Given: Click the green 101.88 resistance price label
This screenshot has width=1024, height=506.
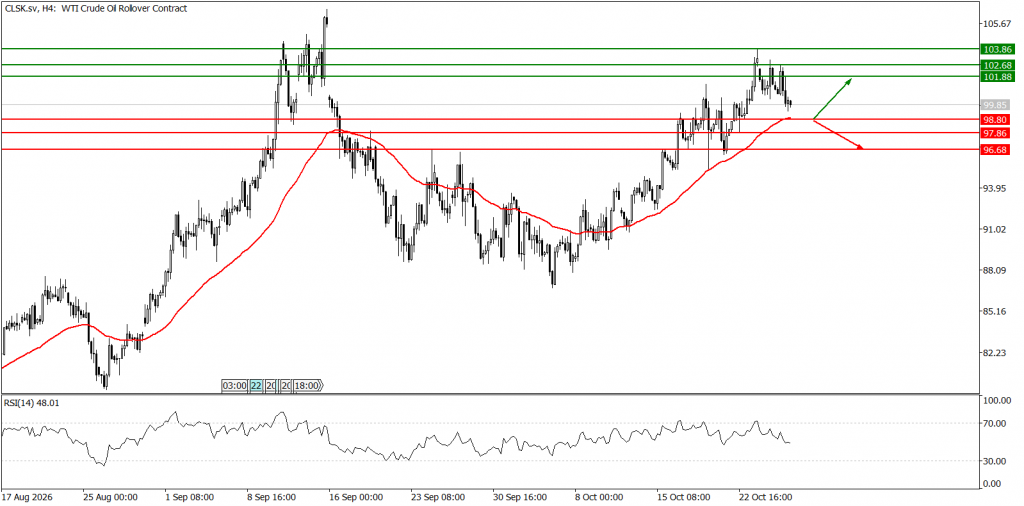Looking at the screenshot, I should [997, 76].
